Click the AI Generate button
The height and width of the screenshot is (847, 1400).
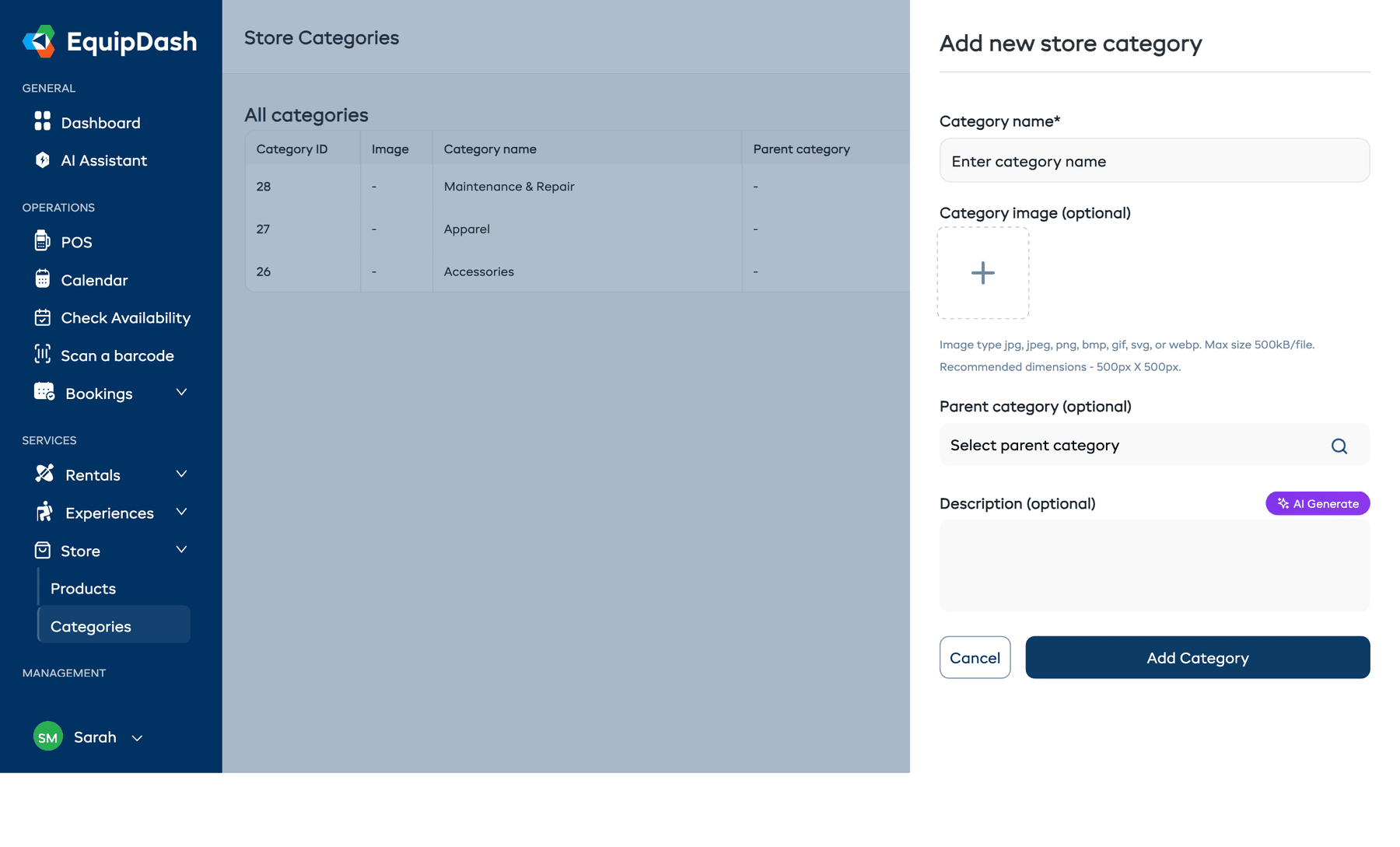click(1317, 503)
